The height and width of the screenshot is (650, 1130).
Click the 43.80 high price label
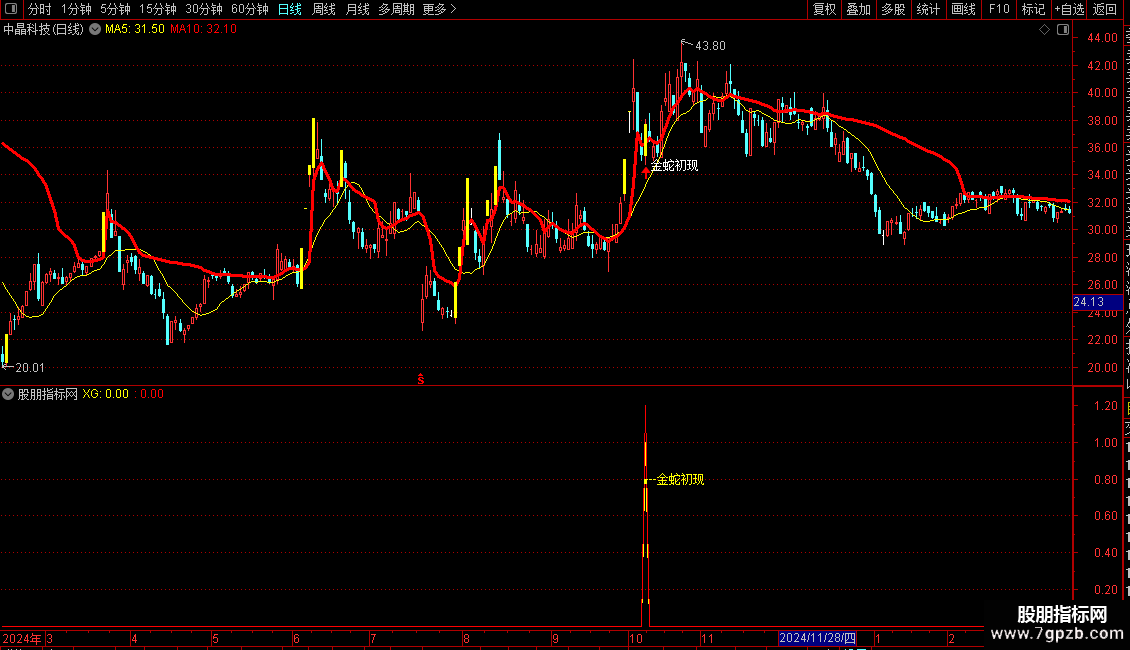click(x=710, y=46)
